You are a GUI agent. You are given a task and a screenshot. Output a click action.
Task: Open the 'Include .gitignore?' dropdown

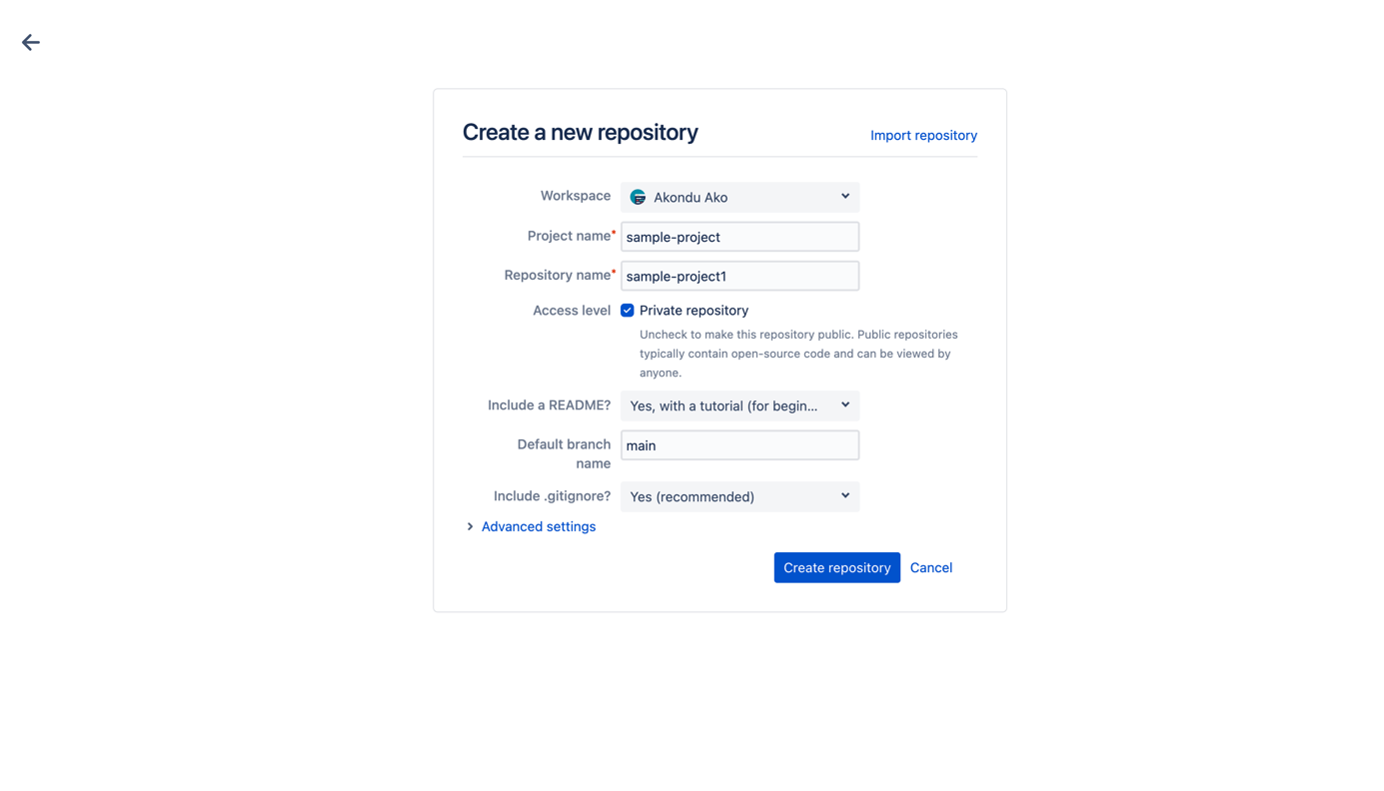pos(740,496)
